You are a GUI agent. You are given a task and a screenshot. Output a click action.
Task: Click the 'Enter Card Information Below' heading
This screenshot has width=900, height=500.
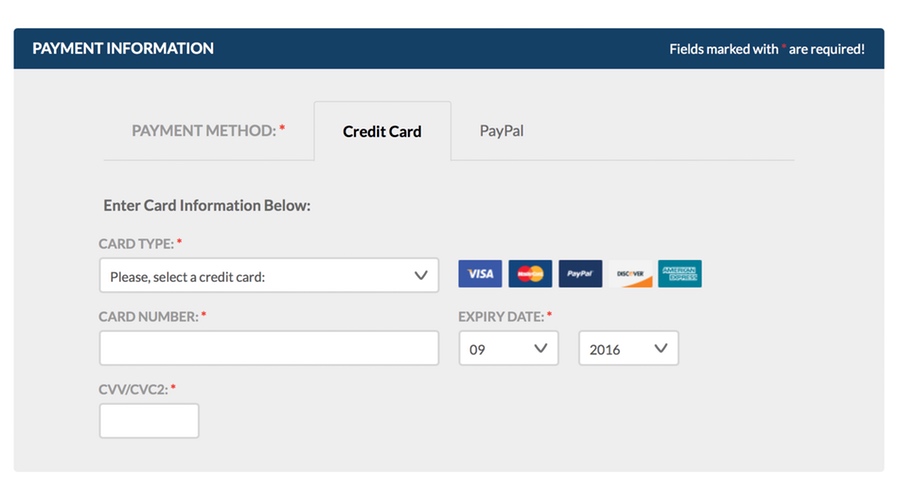[x=207, y=206]
